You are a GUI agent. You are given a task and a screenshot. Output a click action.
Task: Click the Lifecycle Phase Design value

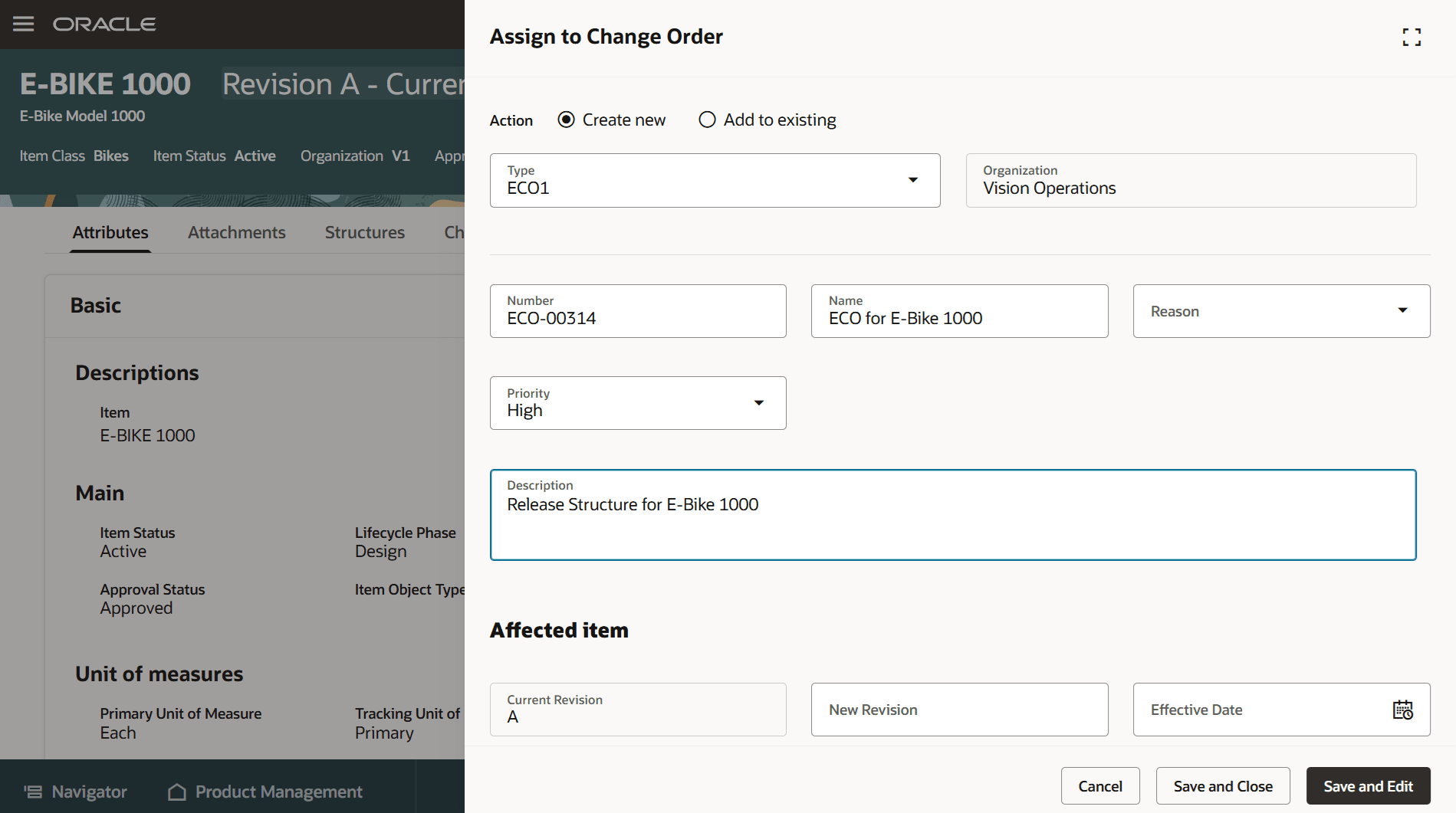tap(381, 552)
